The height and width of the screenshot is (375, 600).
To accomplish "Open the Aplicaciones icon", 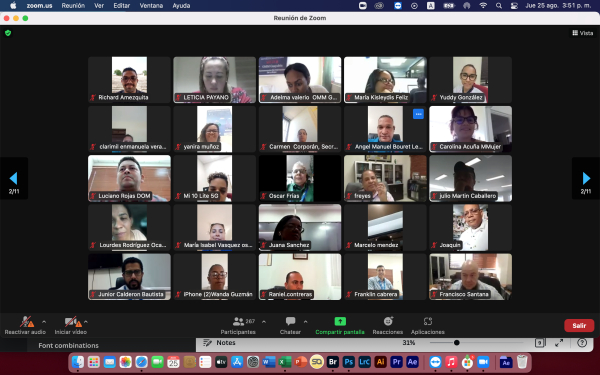I will (x=428, y=321).
